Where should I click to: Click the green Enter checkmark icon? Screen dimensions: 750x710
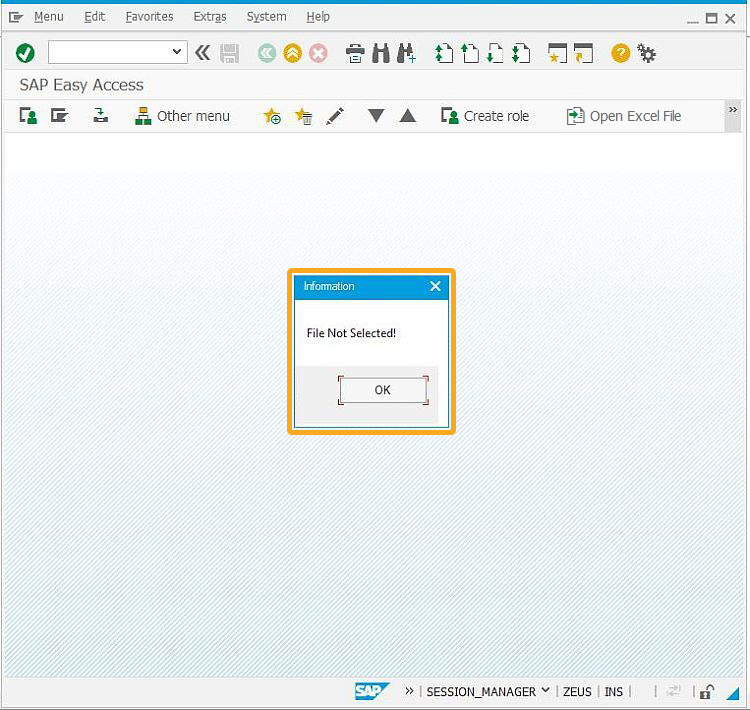point(25,53)
